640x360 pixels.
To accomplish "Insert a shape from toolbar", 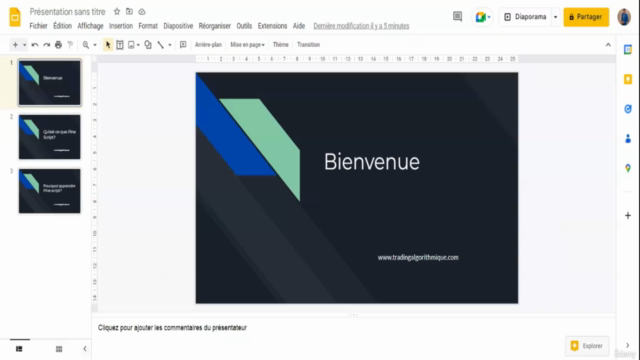I will click(x=148, y=45).
